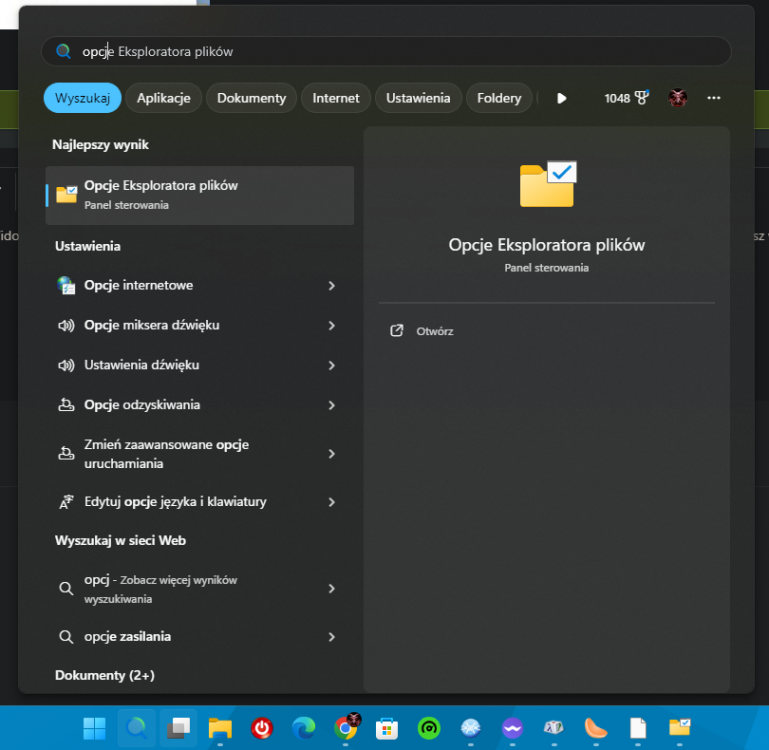769x750 pixels.
Task: Select the Dokumenty filter tab
Action: [x=251, y=98]
